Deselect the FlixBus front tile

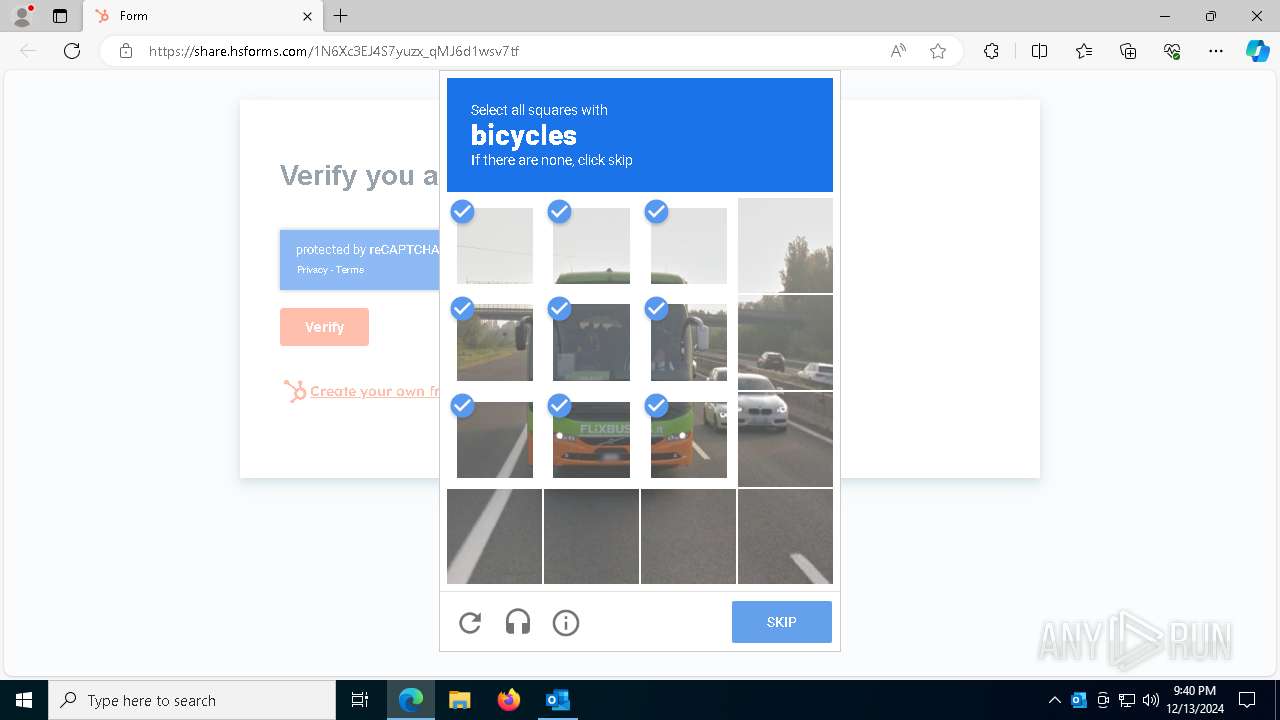pyautogui.click(x=591, y=440)
